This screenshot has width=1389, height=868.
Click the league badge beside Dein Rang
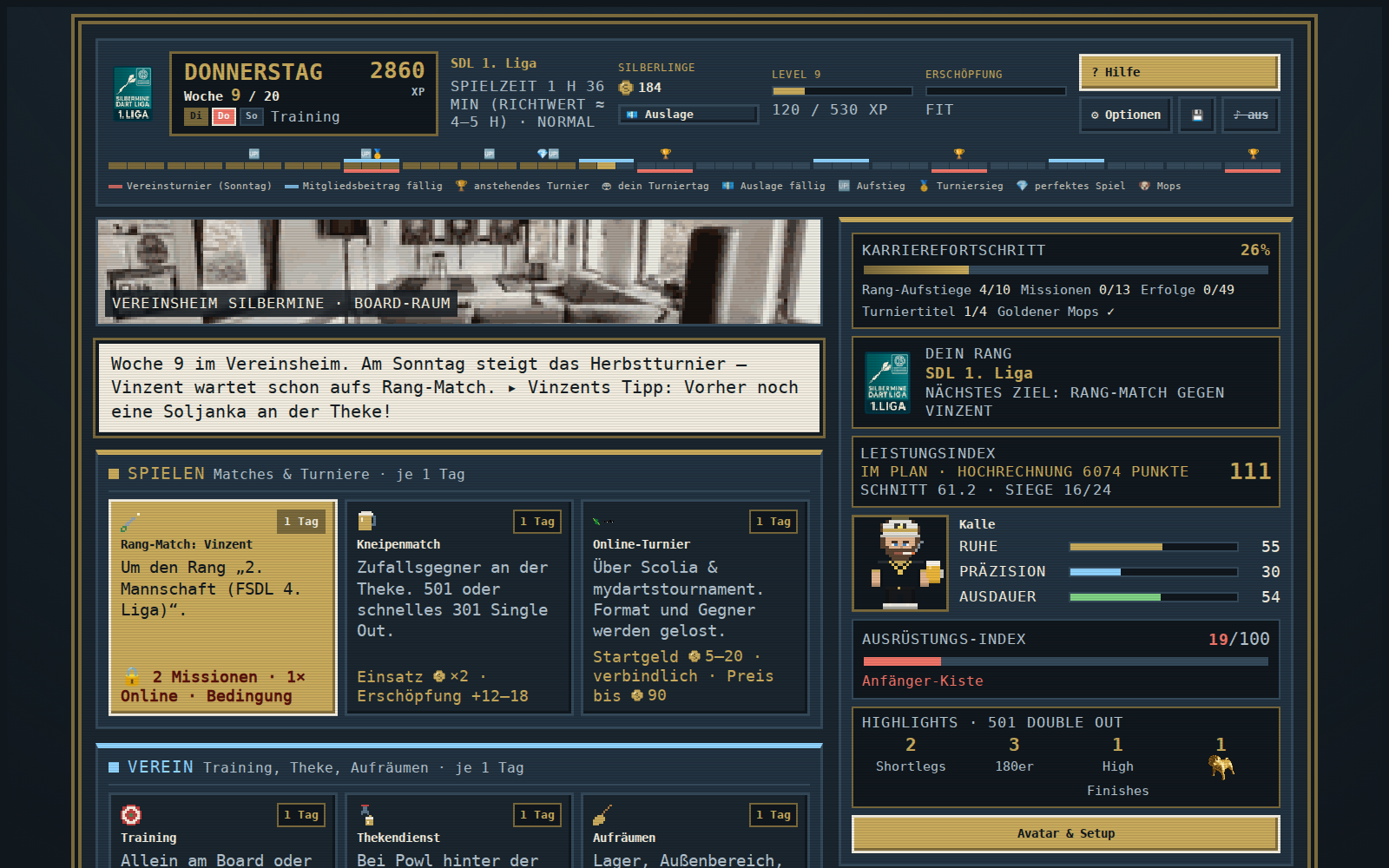[887, 383]
